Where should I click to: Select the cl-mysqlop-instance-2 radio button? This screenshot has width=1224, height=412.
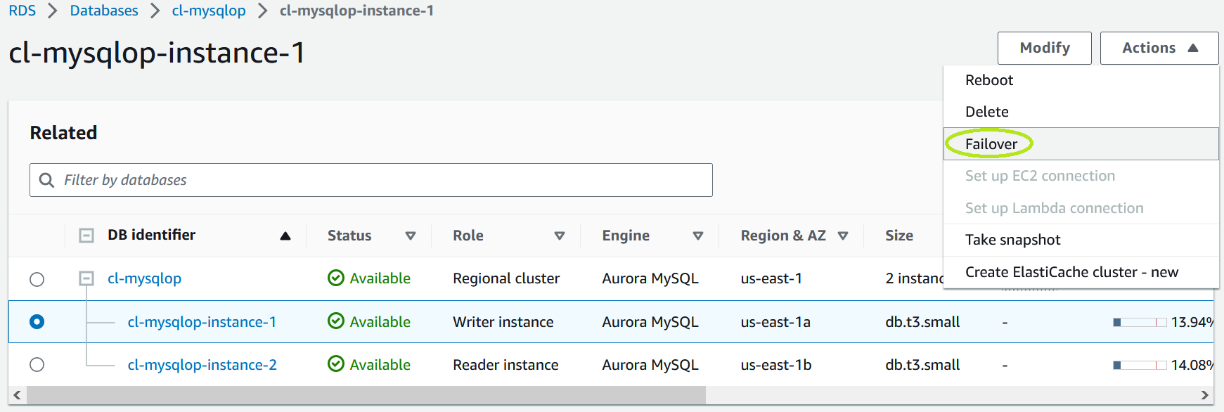point(37,365)
